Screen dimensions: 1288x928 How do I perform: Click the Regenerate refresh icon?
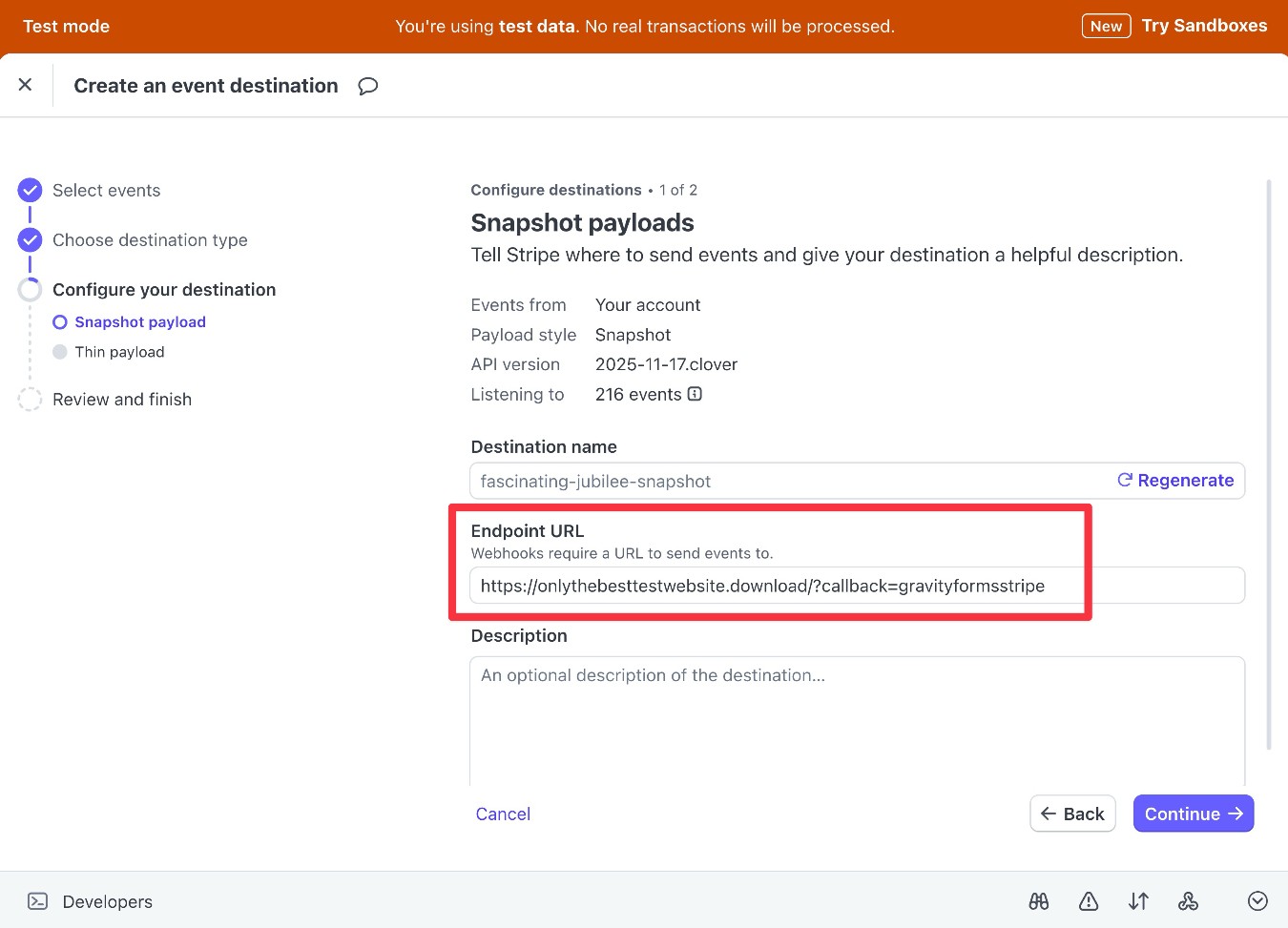1125,481
